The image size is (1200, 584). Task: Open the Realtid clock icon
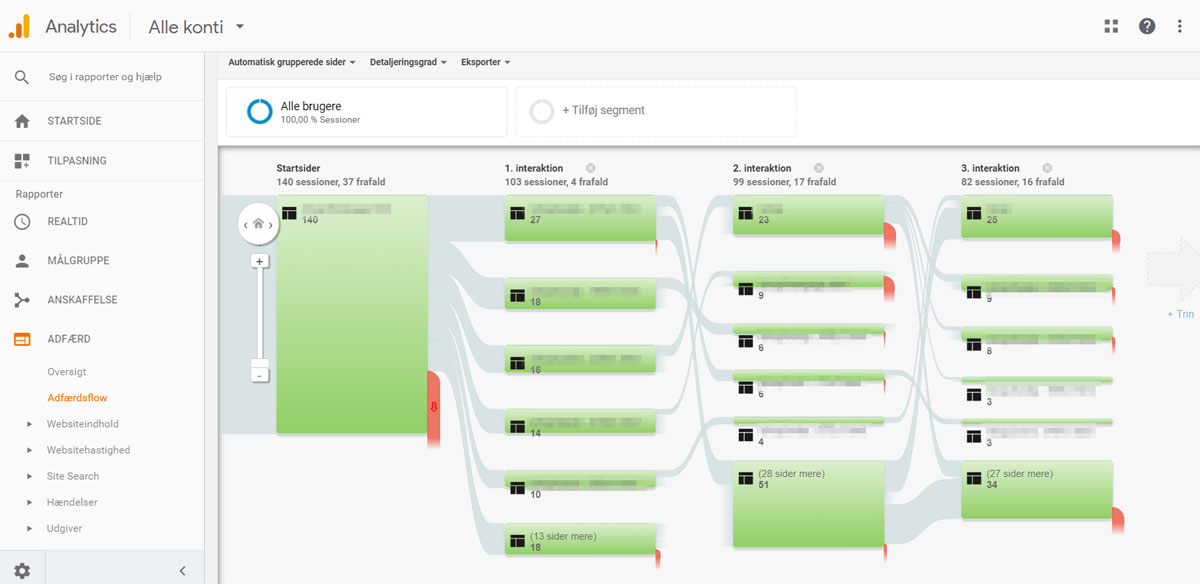point(22,222)
